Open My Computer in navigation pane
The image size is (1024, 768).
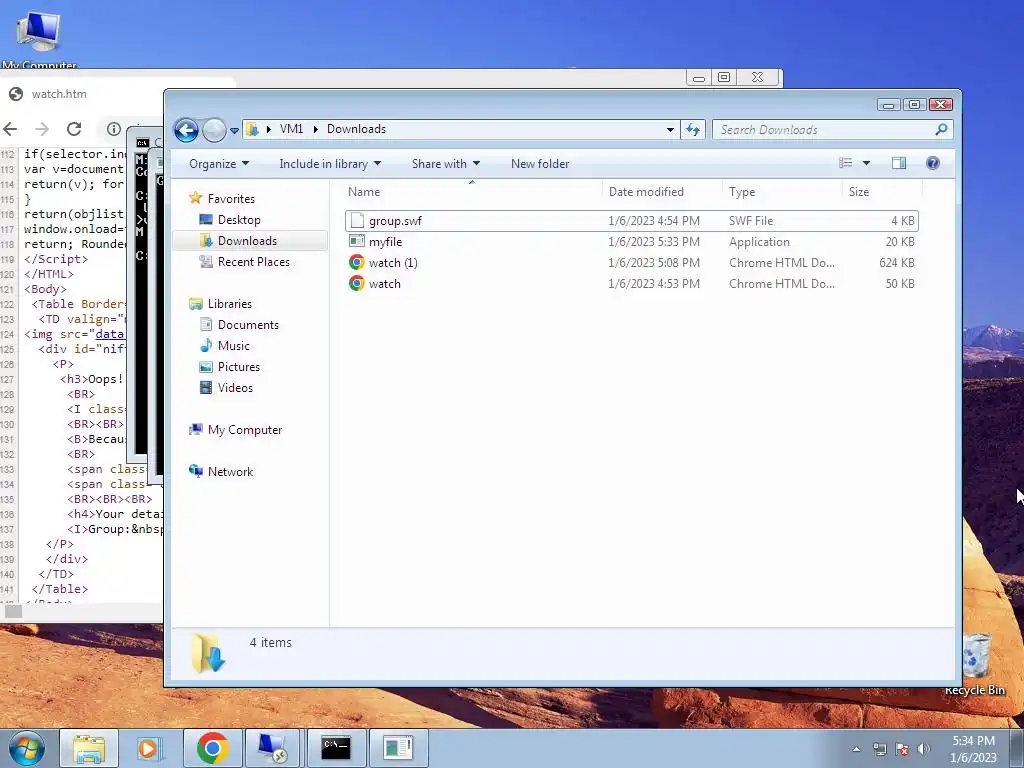pos(245,430)
